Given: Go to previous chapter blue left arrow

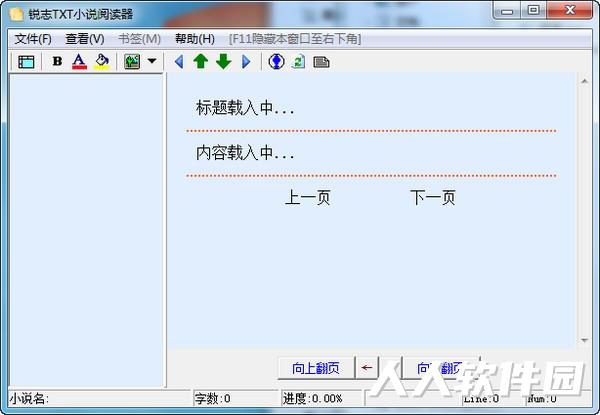Looking at the screenshot, I should [x=179, y=62].
